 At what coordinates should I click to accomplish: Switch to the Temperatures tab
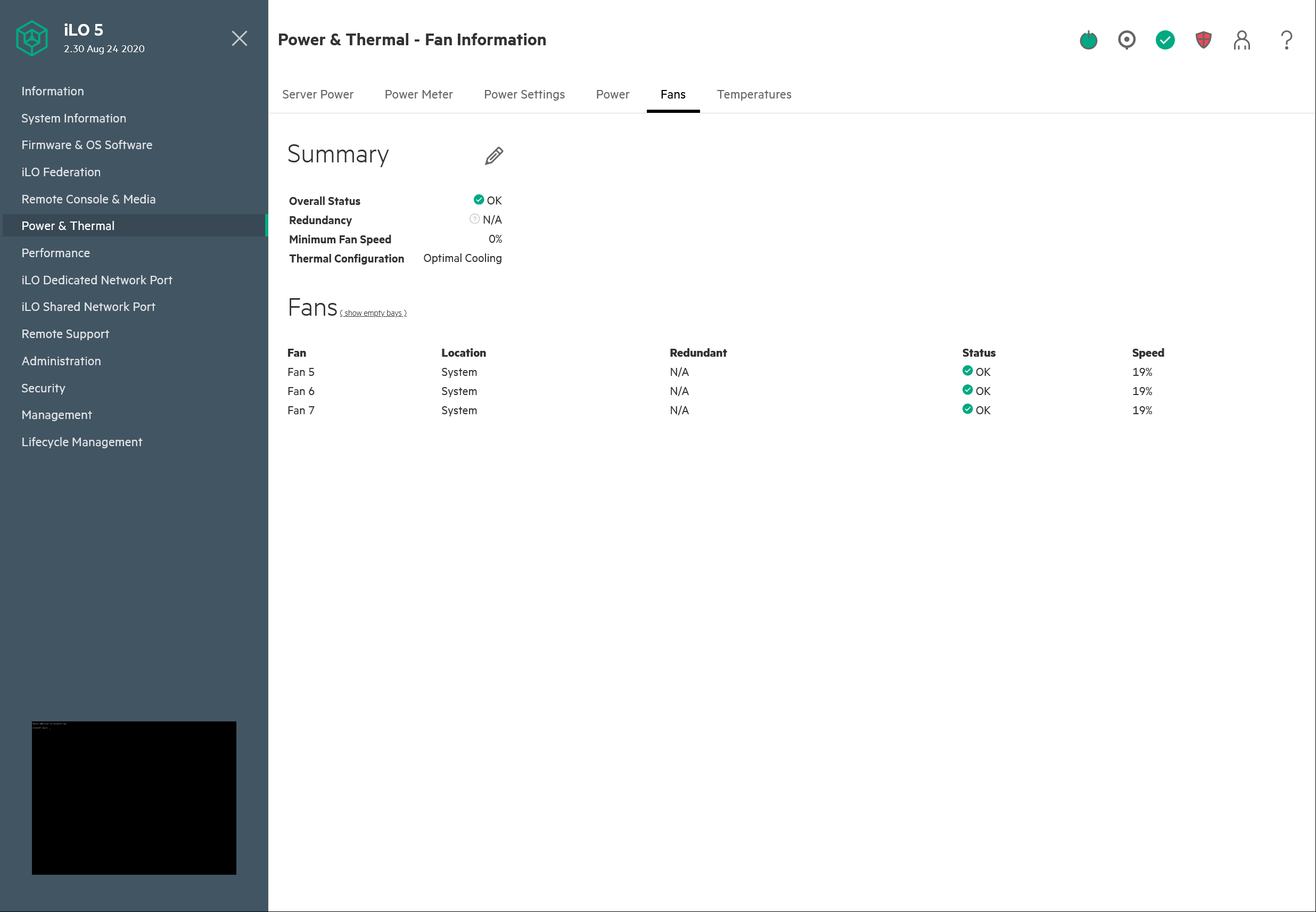tap(754, 94)
